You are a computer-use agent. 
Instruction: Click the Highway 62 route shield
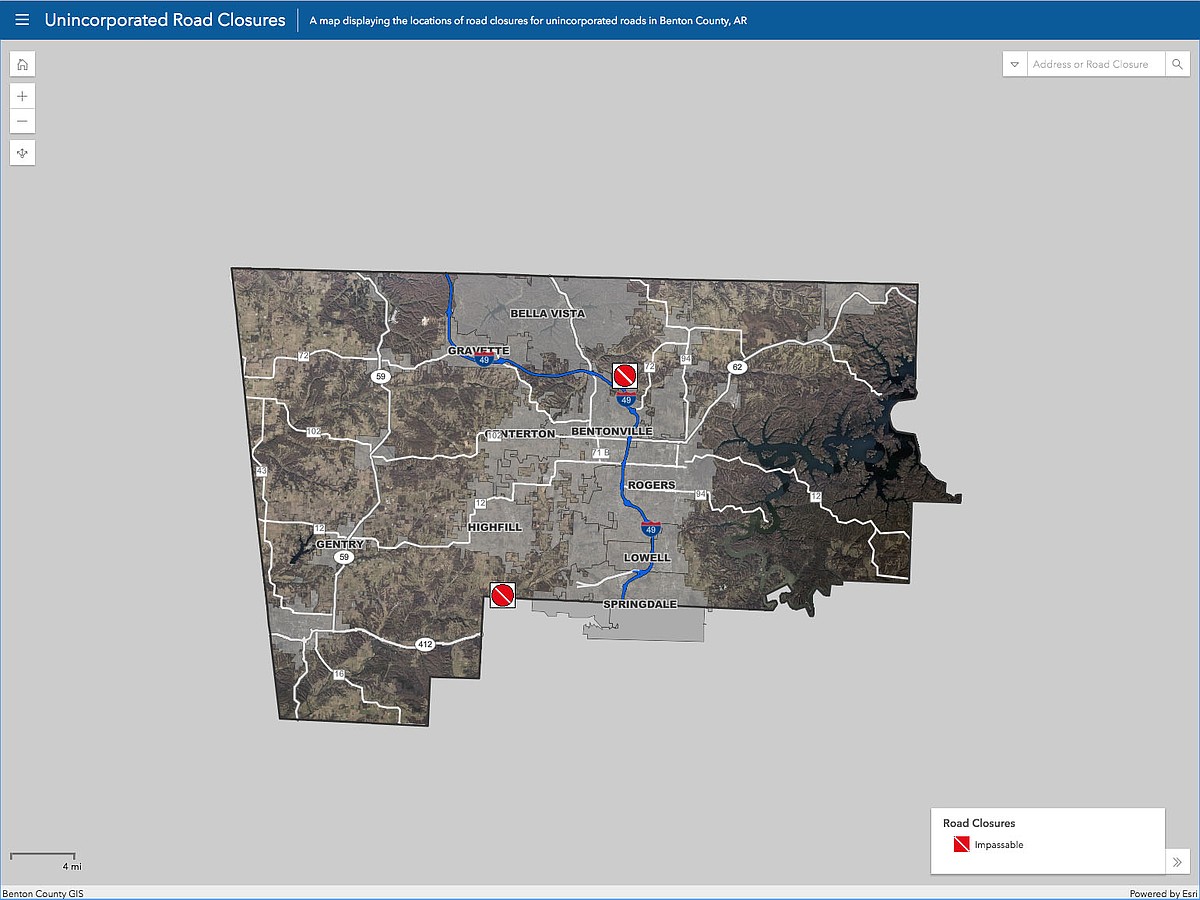(737, 367)
